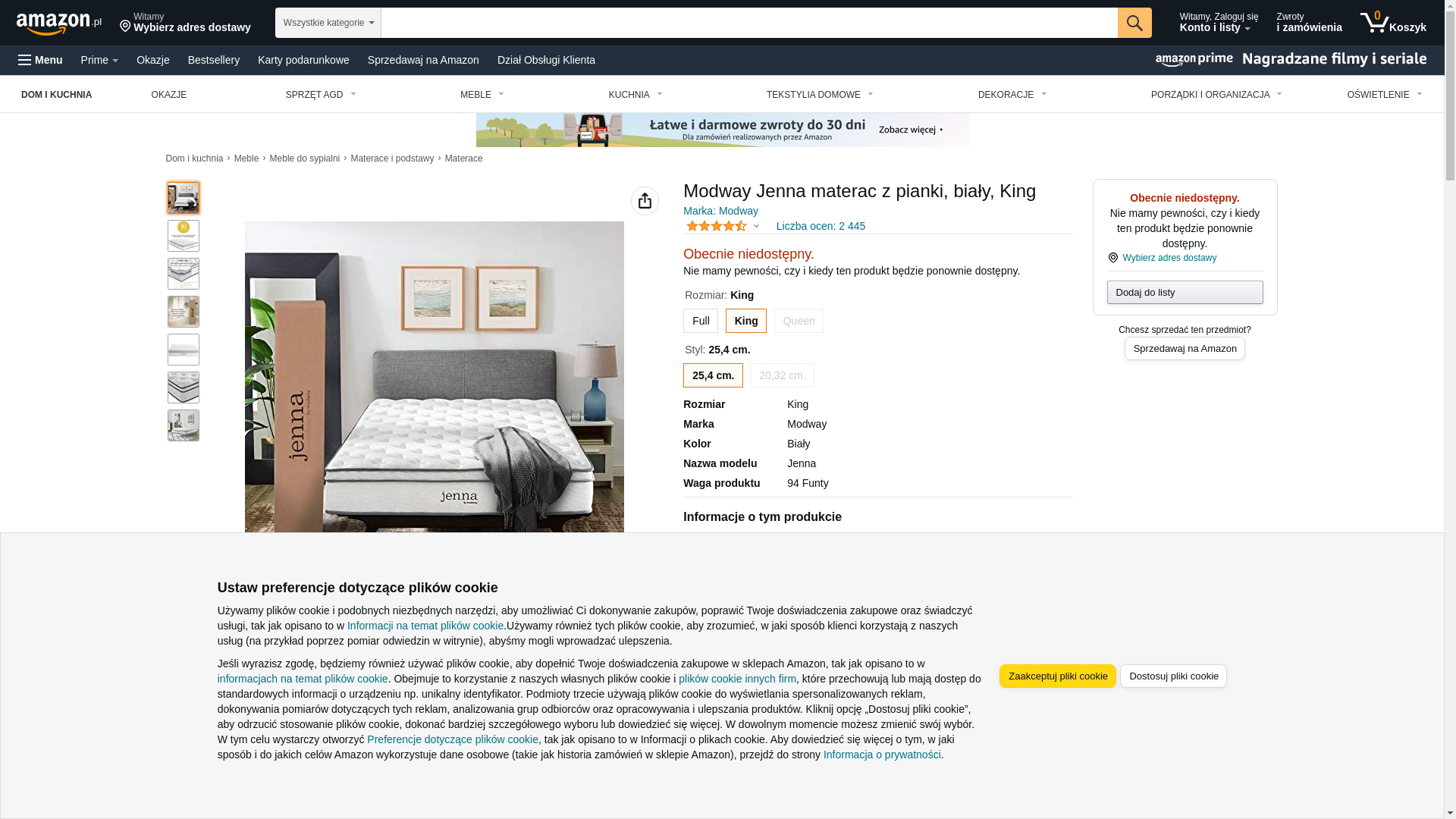Image resolution: width=1456 pixels, height=819 pixels.
Task: Open the Karty podarunkowe menu item
Action: pyautogui.click(x=303, y=60)
